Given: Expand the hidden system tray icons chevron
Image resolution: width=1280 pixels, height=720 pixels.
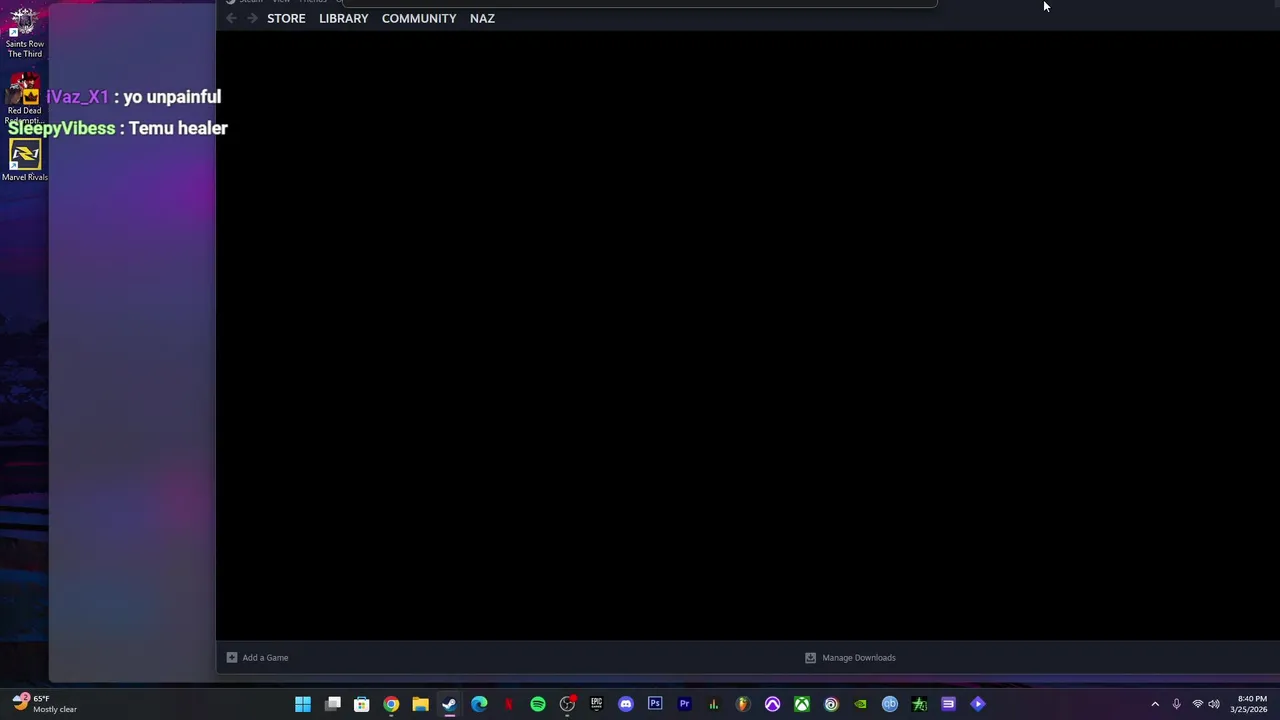Looking at the screenshot, I should point(1155,704).
